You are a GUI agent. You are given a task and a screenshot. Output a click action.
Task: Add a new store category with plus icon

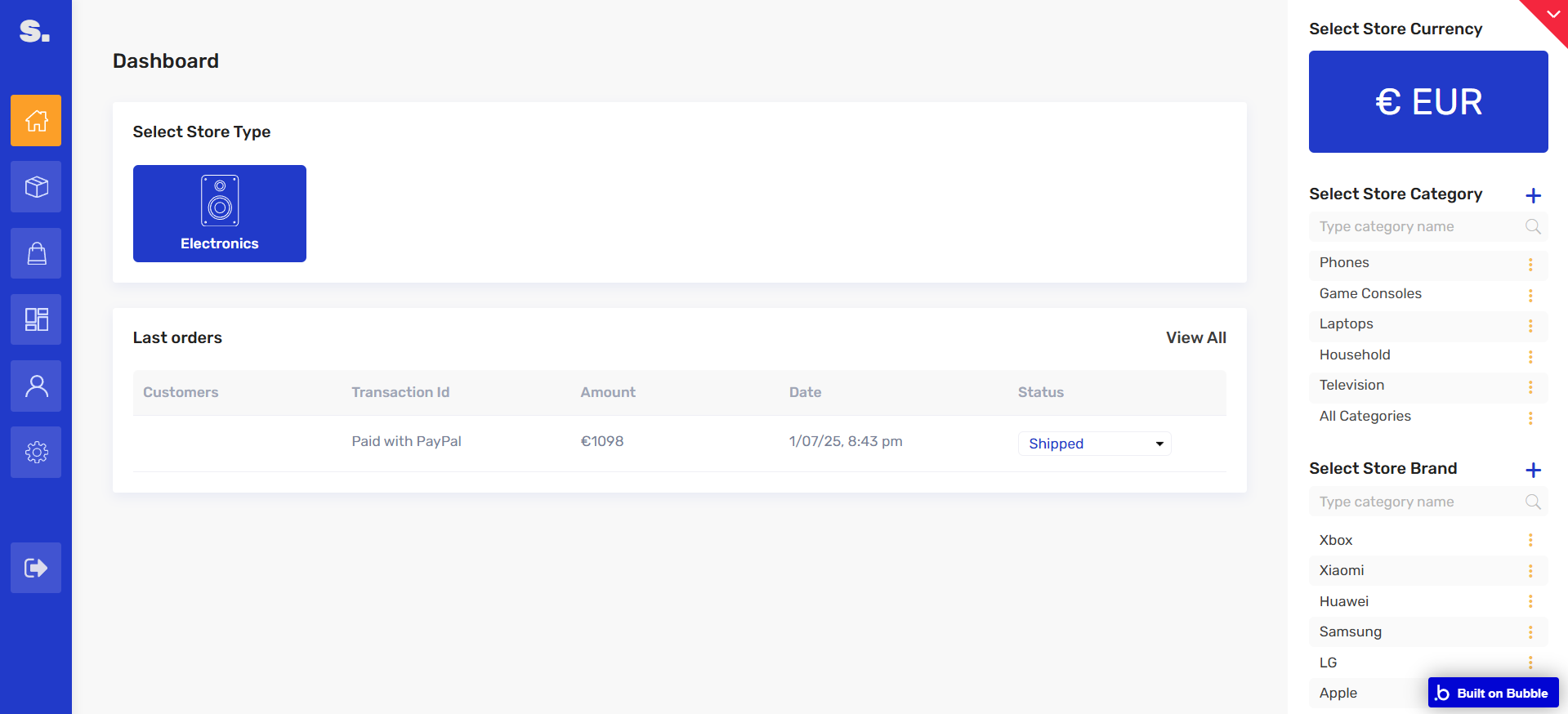[x=1533, y=195]
